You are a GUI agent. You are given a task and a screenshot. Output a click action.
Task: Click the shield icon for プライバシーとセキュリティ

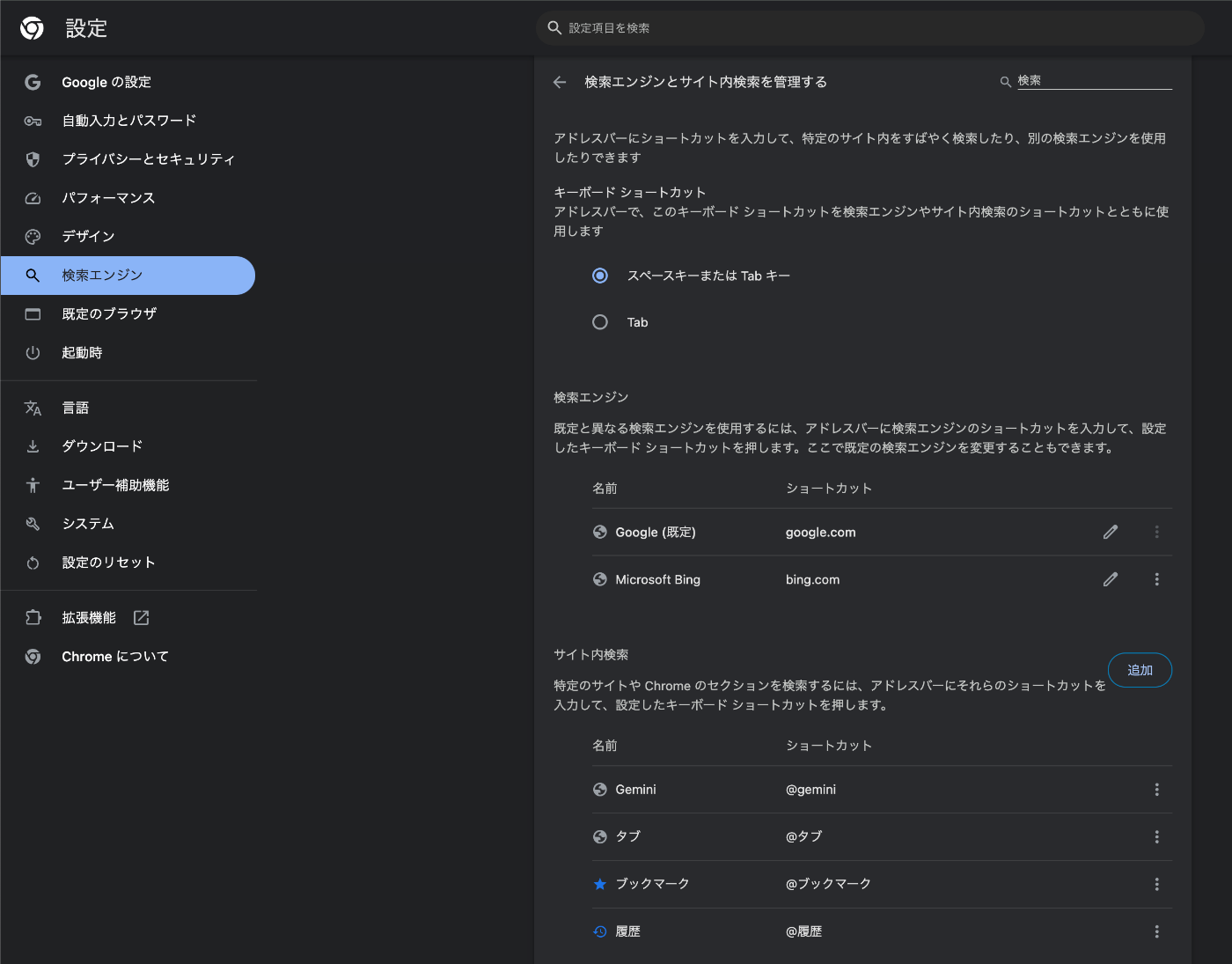click(33, 159)
